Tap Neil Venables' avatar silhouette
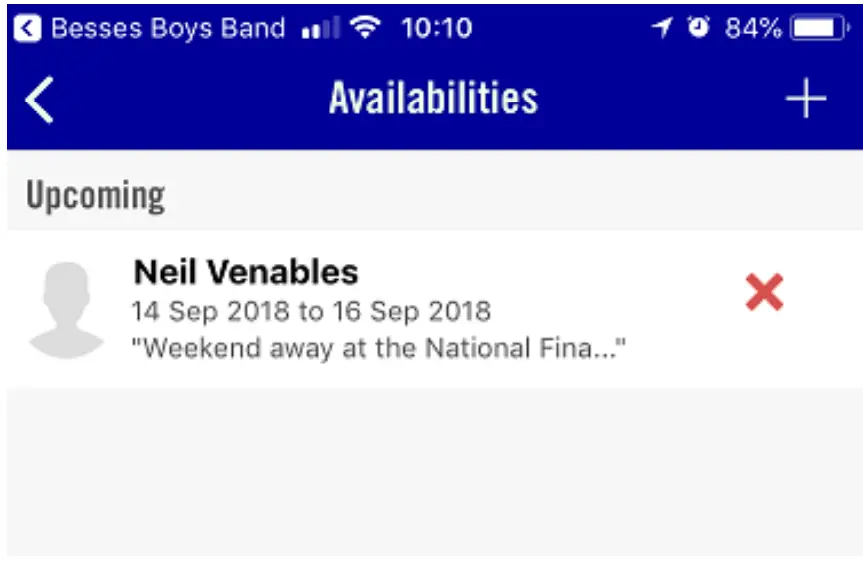The image size is (863, 561). [67, 309]
